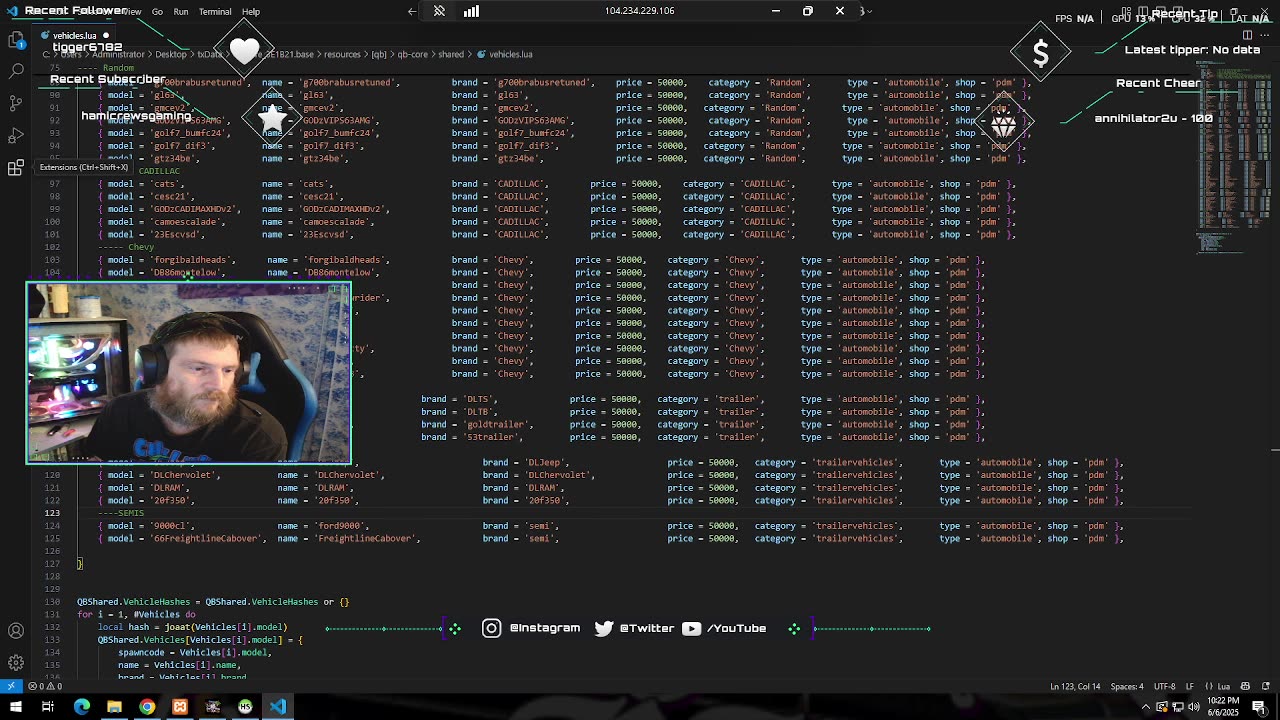
Task: Open the Source Control view
Action: tap(16, 103)
